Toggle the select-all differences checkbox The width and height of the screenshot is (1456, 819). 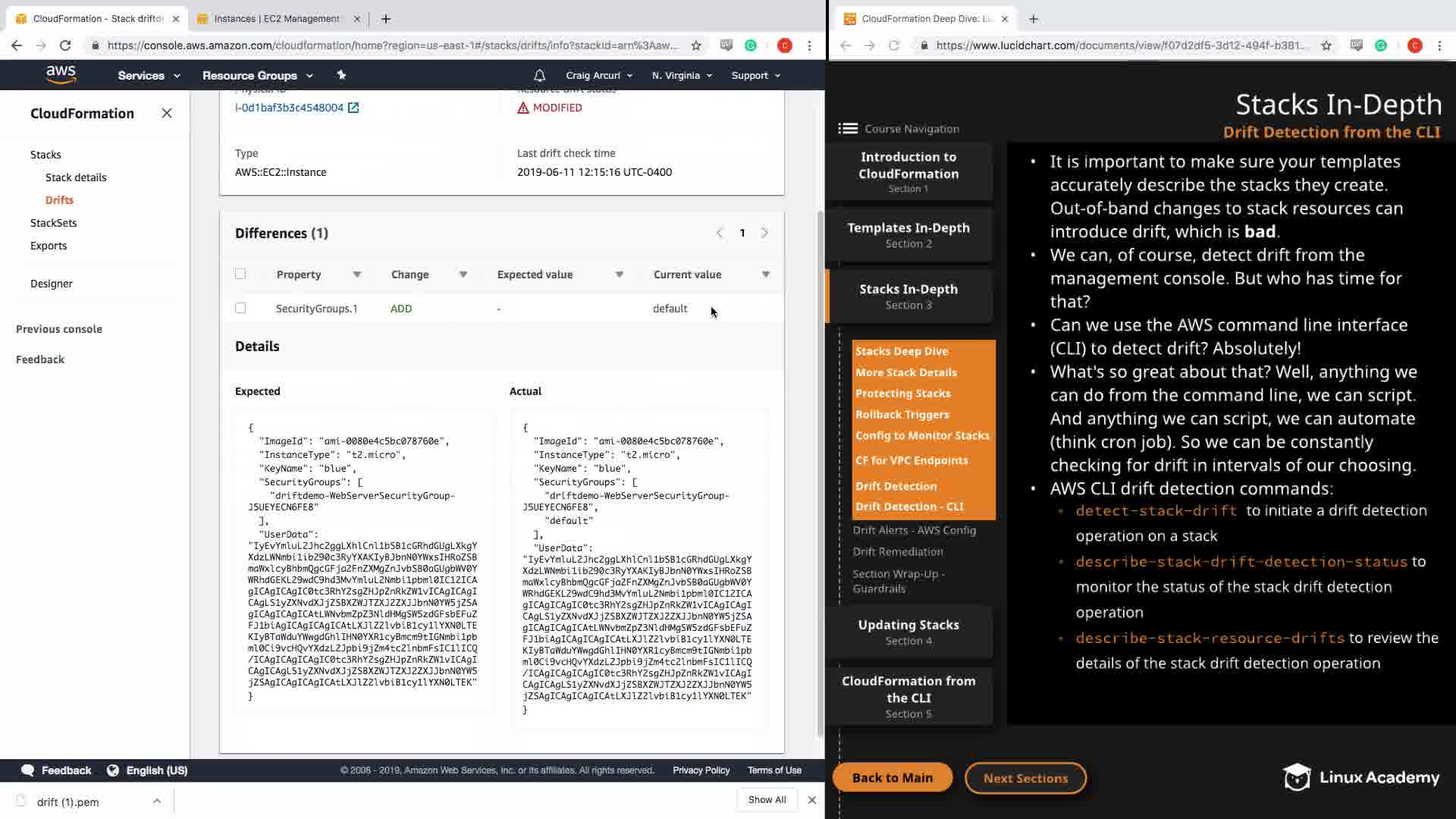pos(240,274)
